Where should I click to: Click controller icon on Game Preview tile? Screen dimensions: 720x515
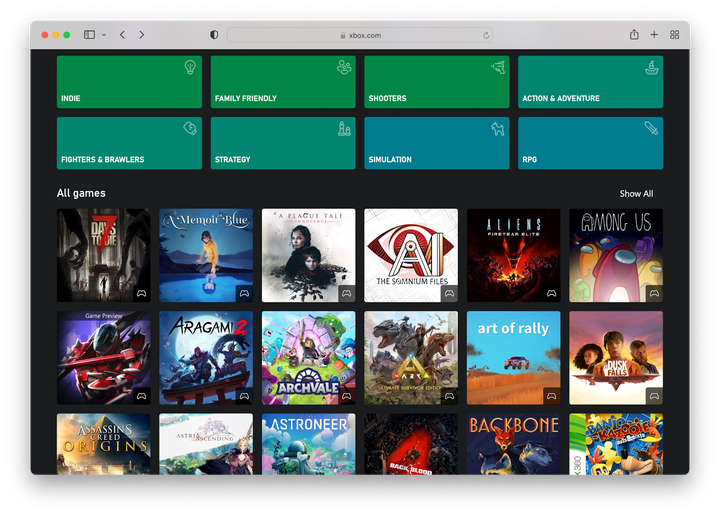141,396
